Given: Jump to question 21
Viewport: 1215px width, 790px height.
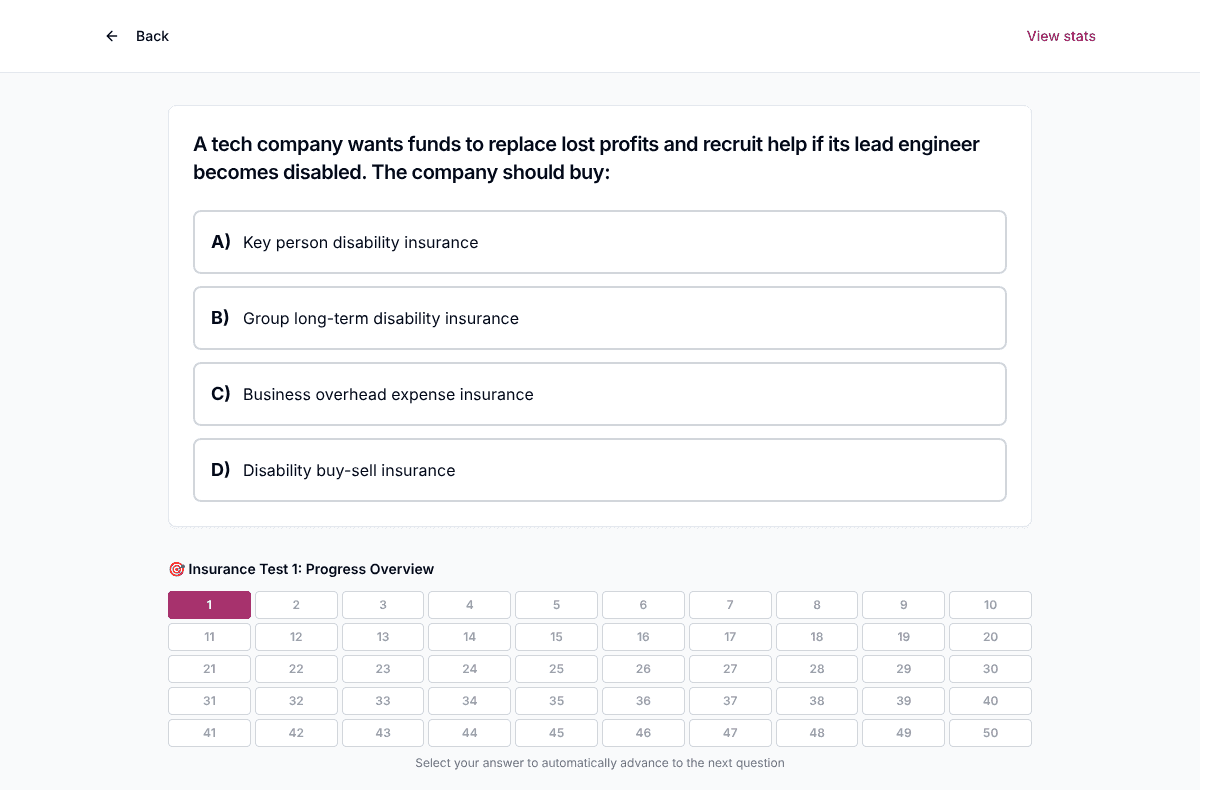Looking at the screenshot, I should click(x=209, y=669).
